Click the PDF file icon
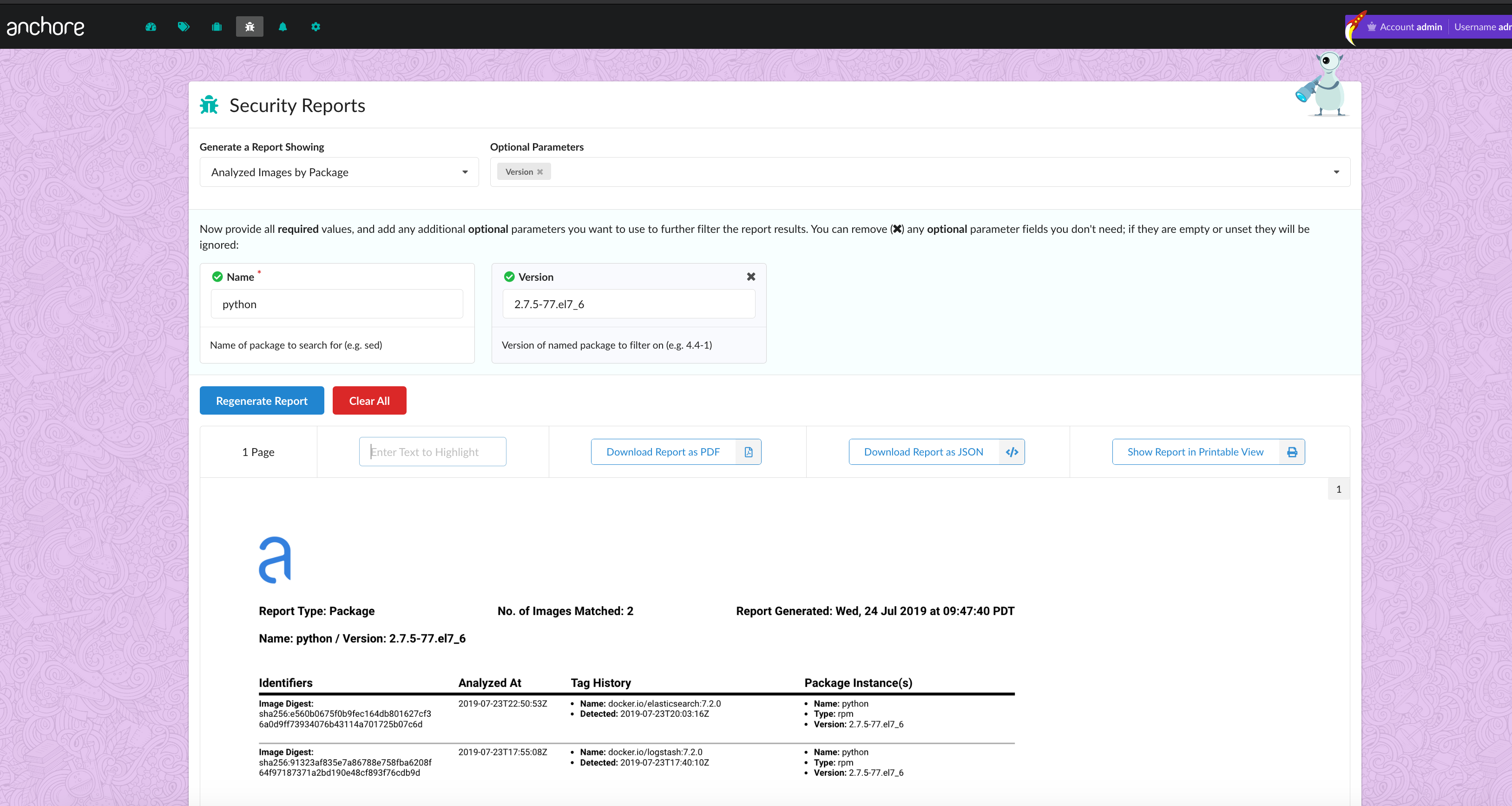This screenshot has height=806, width=1512. [x=749, y=452]
